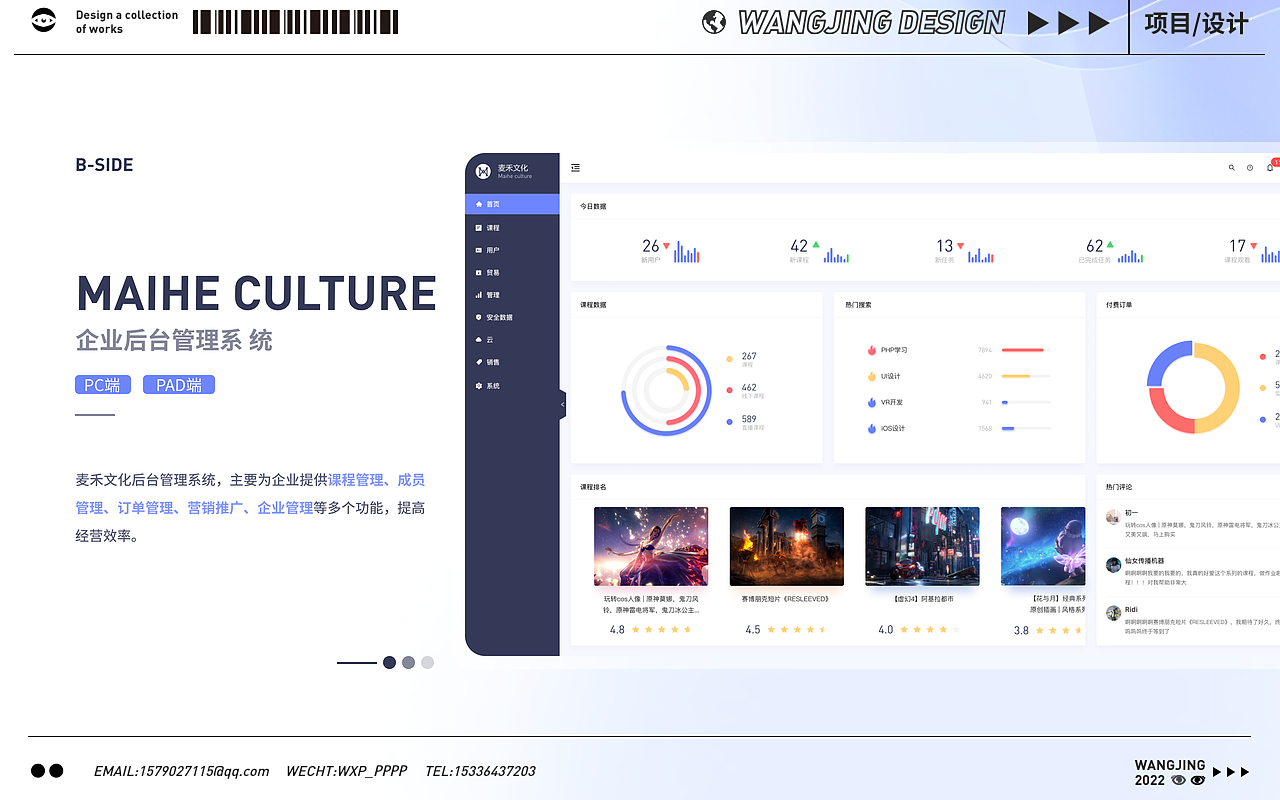Open the 花与月 moon illustration thumbnail
Screen dimensions: 1280x800
tap(1043, 546)
